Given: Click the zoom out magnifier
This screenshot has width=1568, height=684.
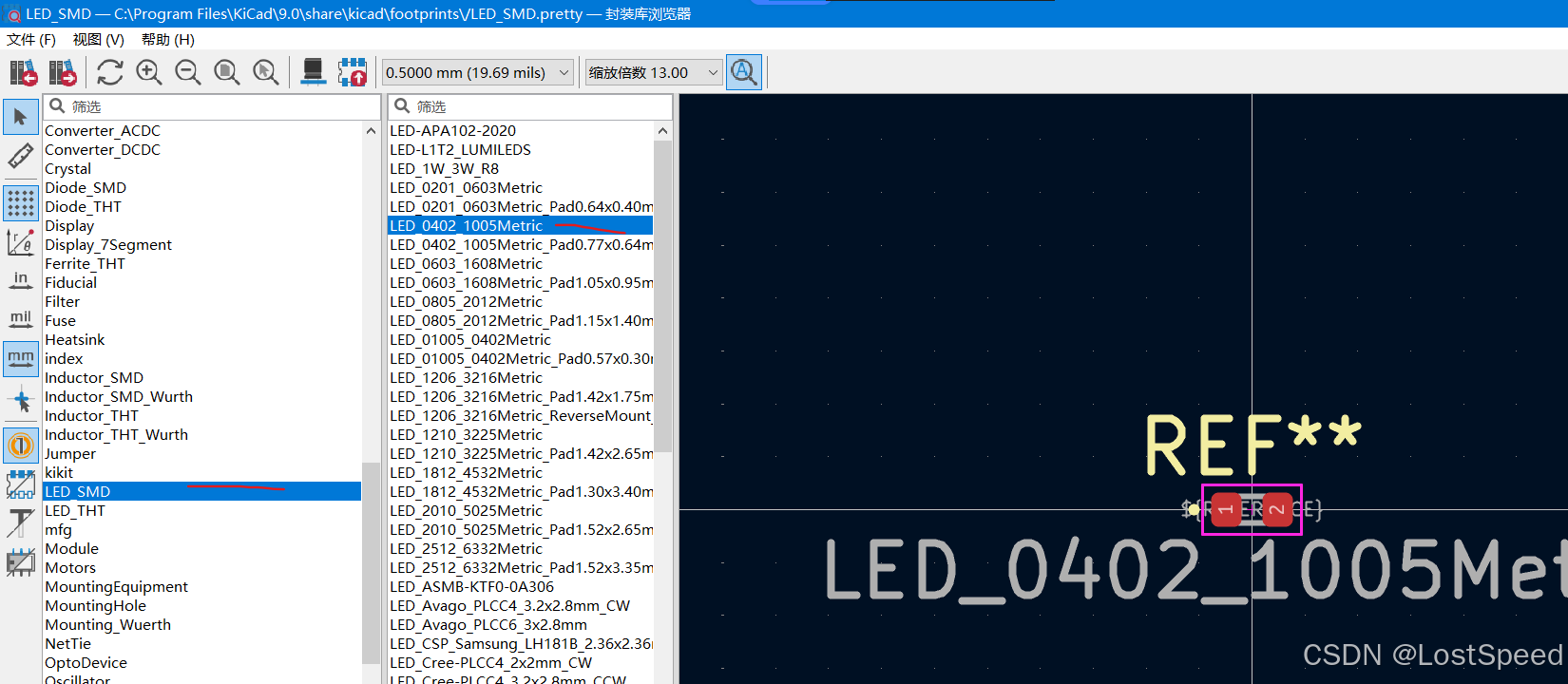Looking at the screenshot, I should coord(188,72).
